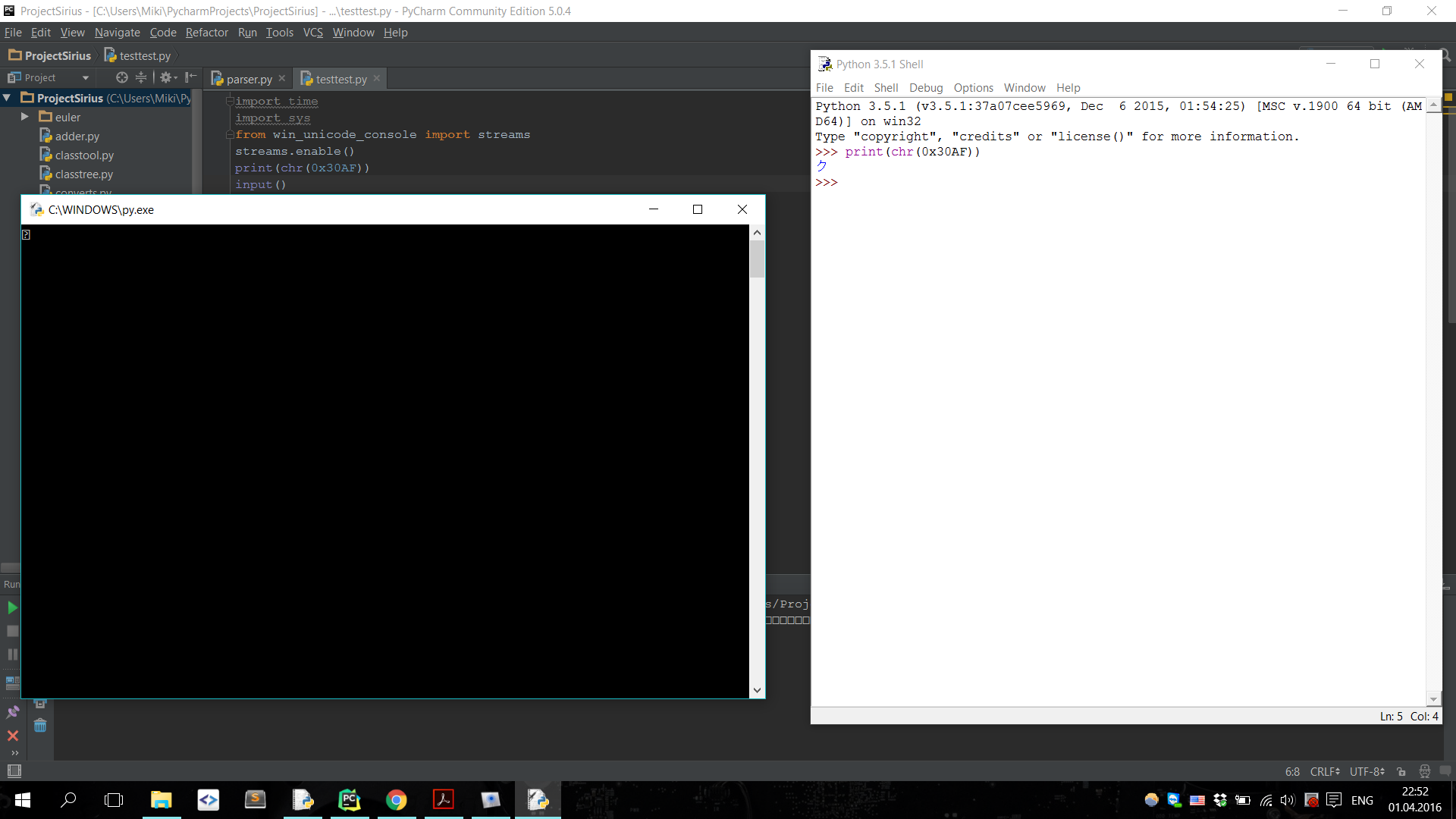
Task: Open Adobe Acrobat from the taskbar
Action: click(x=443, y=800)
